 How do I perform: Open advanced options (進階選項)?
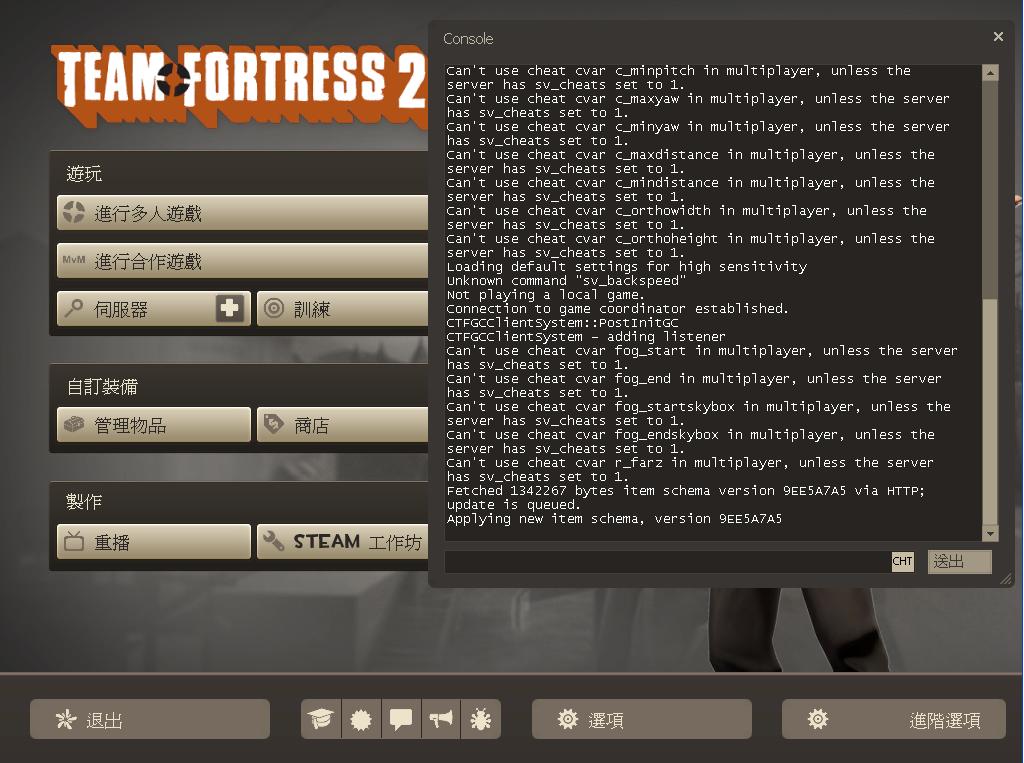(x=893, y=719)
